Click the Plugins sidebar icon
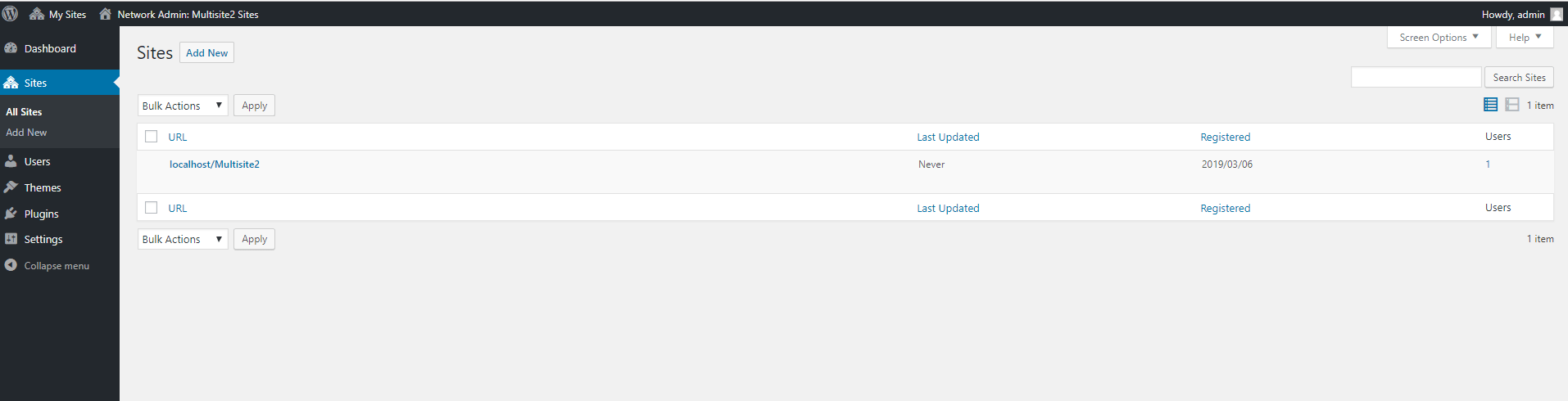This screenshot has width=1568, height=401. pyautogui.click(x=11, y=214)
